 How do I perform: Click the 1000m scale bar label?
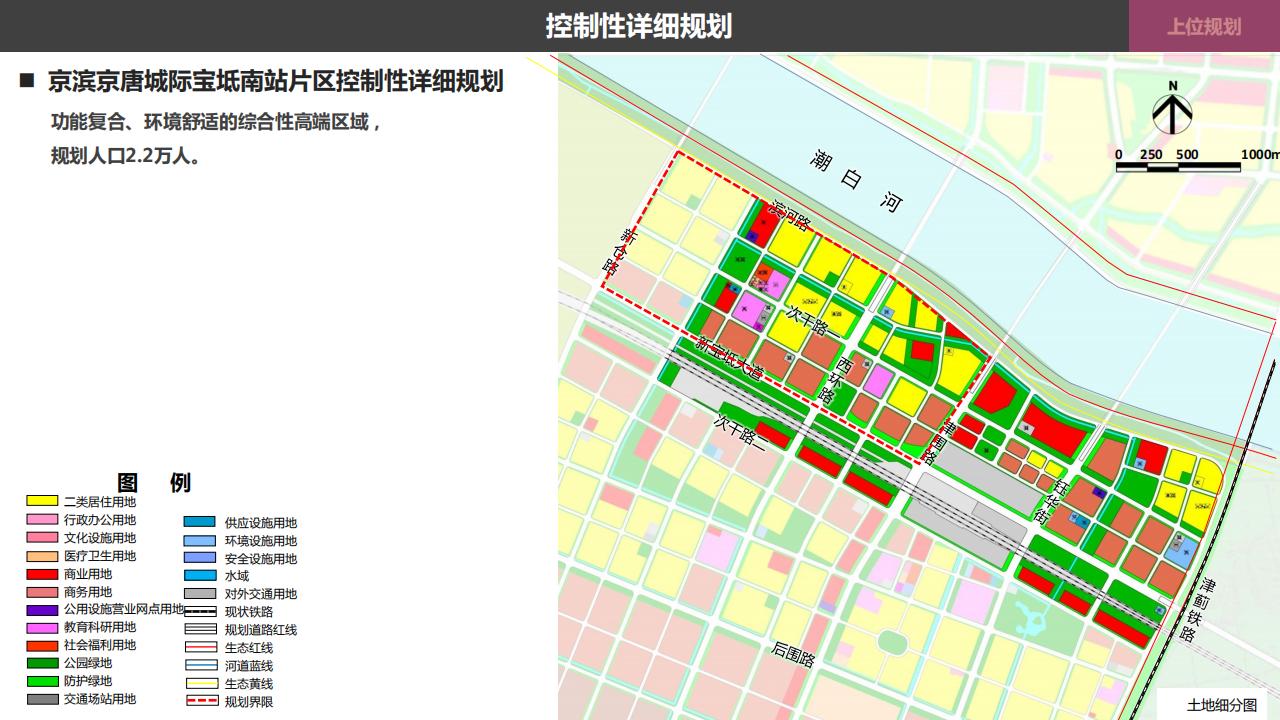point(1261,154)
